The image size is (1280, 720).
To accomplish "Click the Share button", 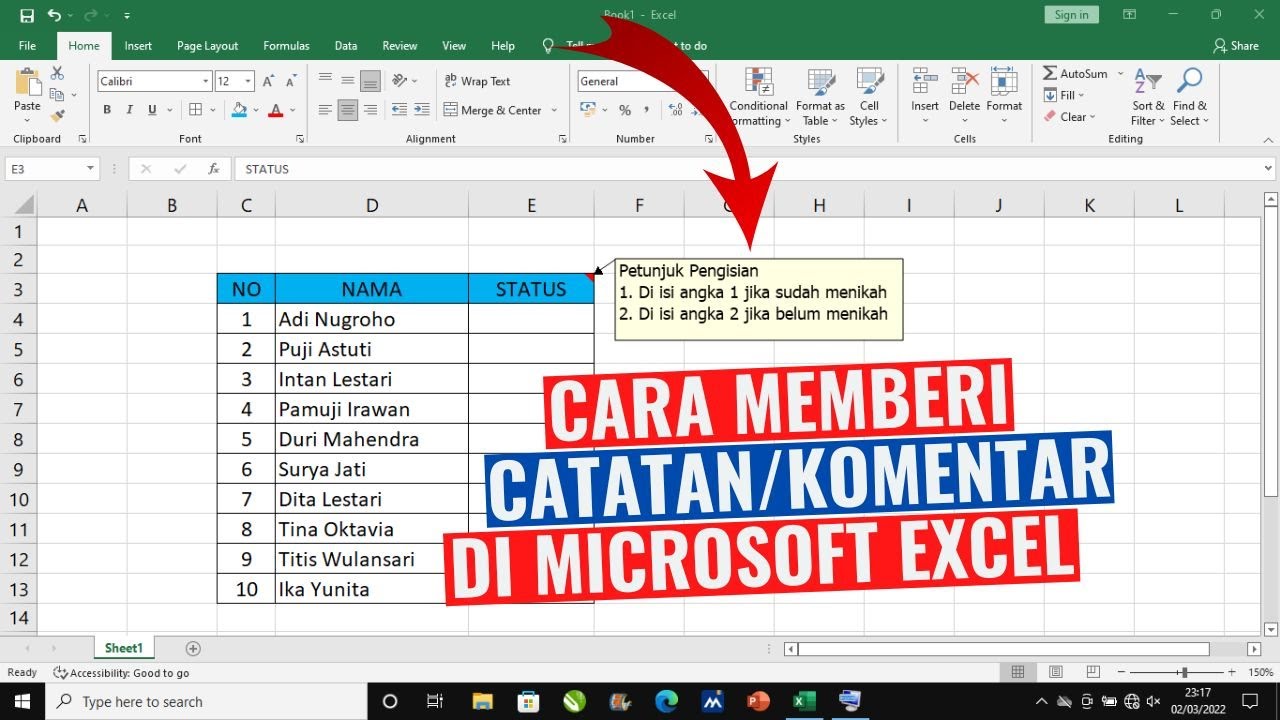I will click(x=1236, y=45).
